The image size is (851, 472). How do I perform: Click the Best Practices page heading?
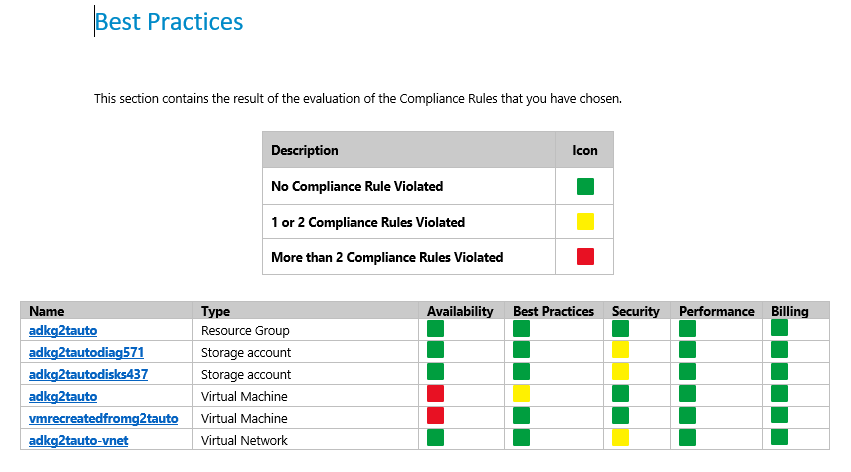(169, 22)
